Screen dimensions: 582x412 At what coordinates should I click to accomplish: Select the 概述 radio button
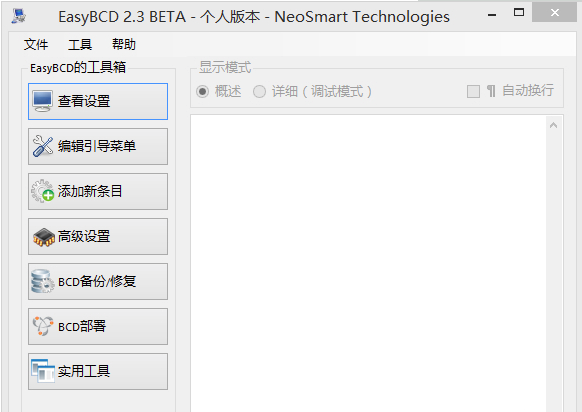point(202,91)
